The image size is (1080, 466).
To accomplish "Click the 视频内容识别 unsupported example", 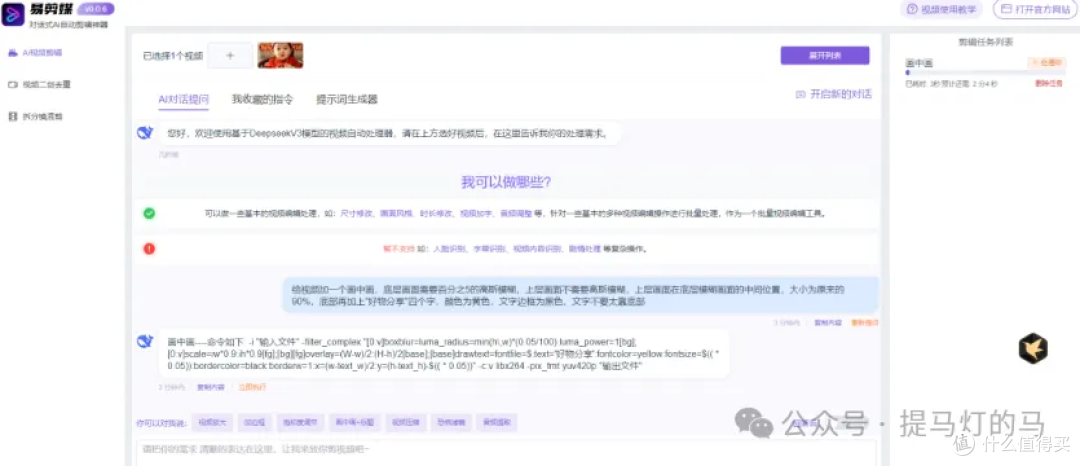I will pos(536,248).
